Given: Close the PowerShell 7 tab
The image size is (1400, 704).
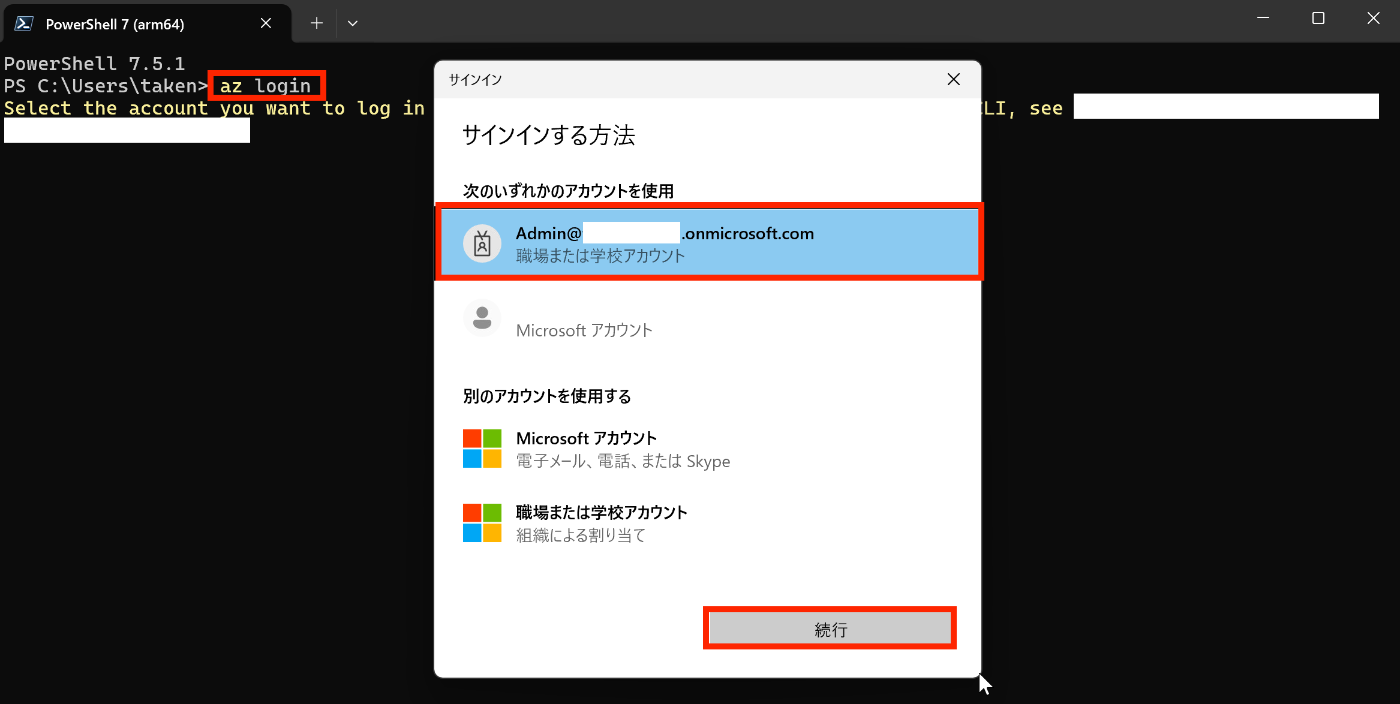Looking at the screenshot, I should pos(266,23).
